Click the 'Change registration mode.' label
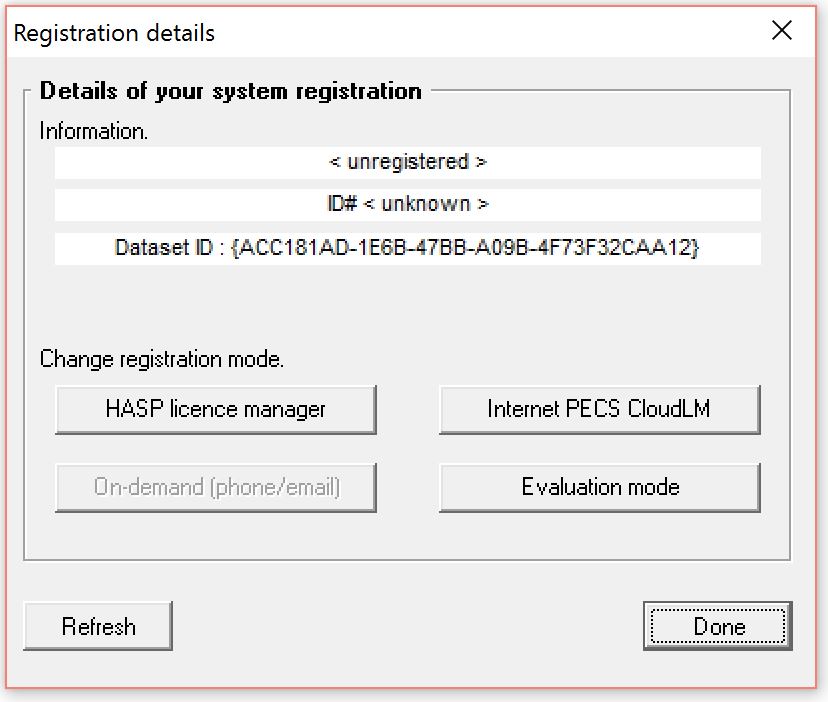The height and width of the screenshot is (702, 828). pos(162,360)
